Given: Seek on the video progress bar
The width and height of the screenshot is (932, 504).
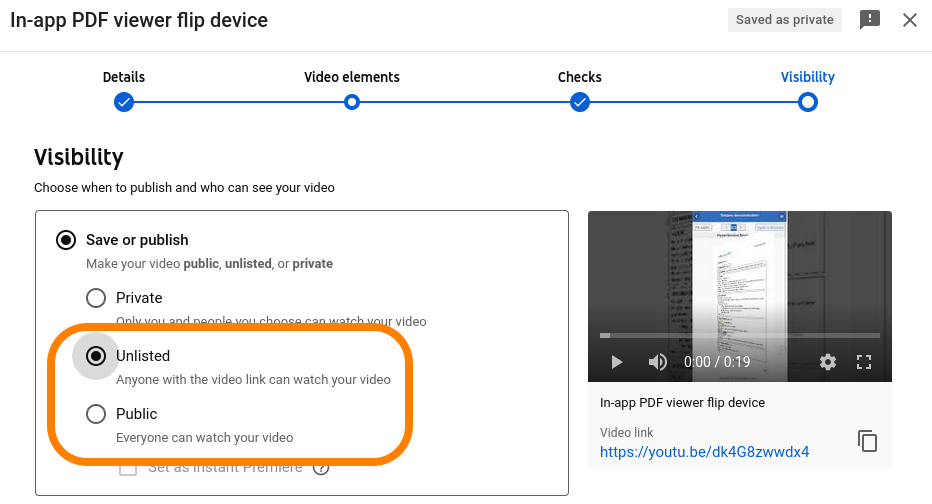Looking at the screenshot, I should 739,335.
